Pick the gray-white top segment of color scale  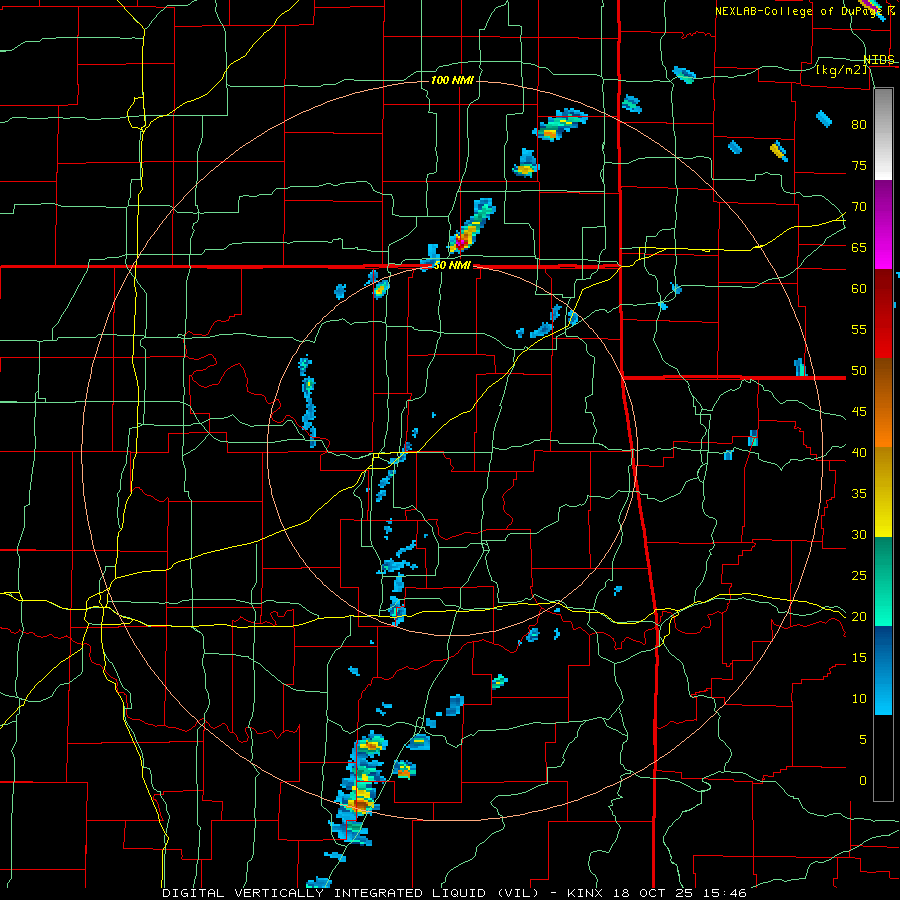pos(883,134)
